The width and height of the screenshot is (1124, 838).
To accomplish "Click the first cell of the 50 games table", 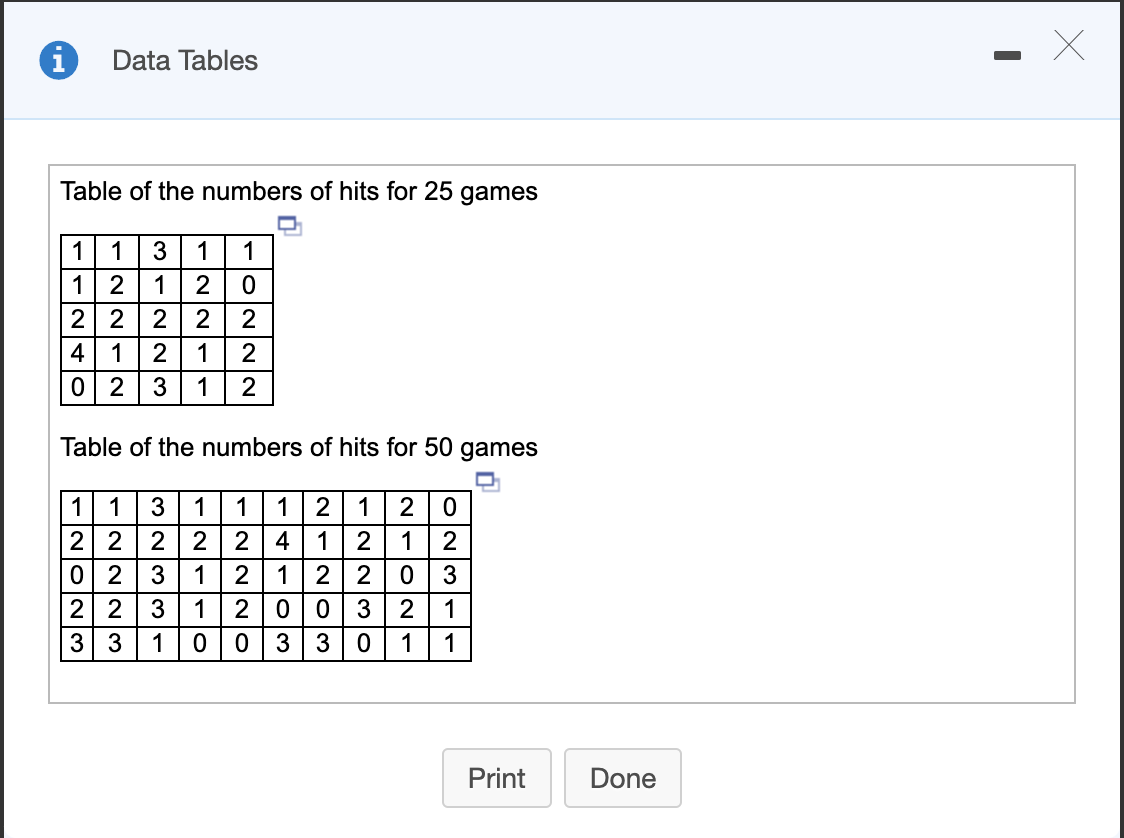I will tap(77, 508).
